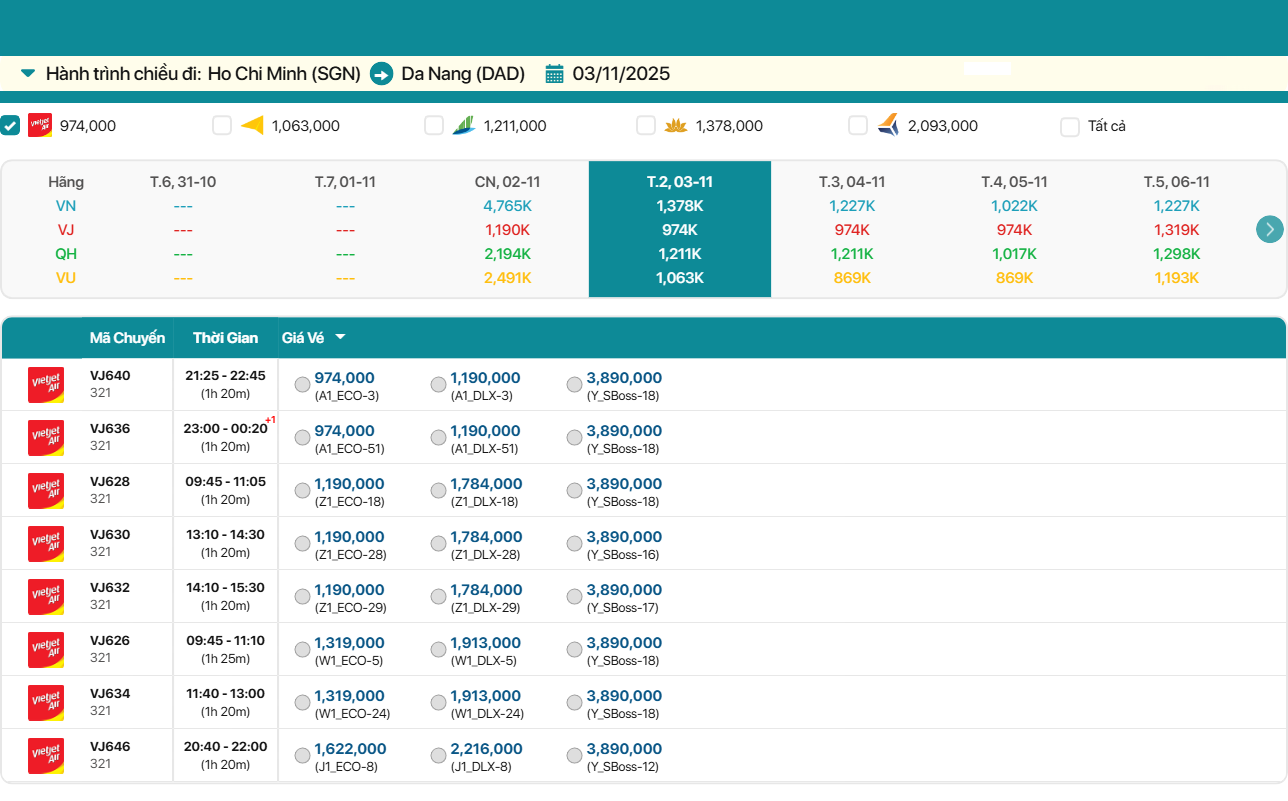Image resolution: width=1288 pixels, height=801 pixels.
Task: Click the Vietjet logo in the airline filter
Action: 40,126
